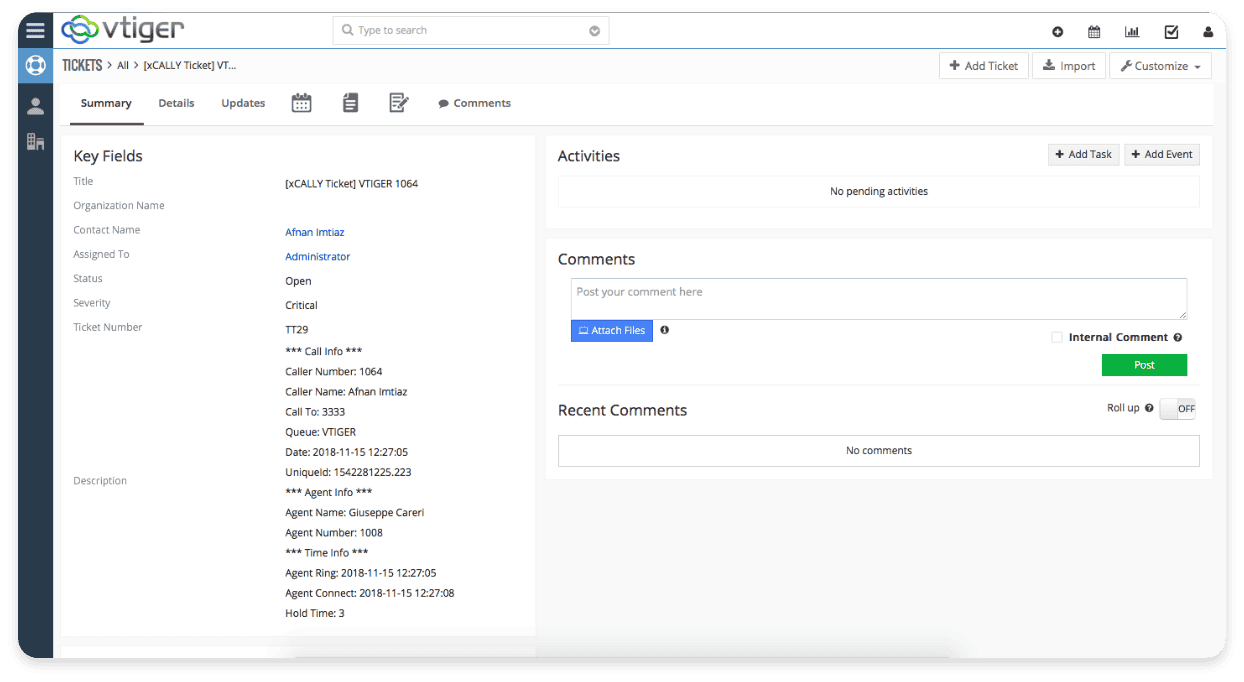This screenshot has height=682, width=1244.
Task: Open the support lifebuoy module icon
Action: click(35, 66)
